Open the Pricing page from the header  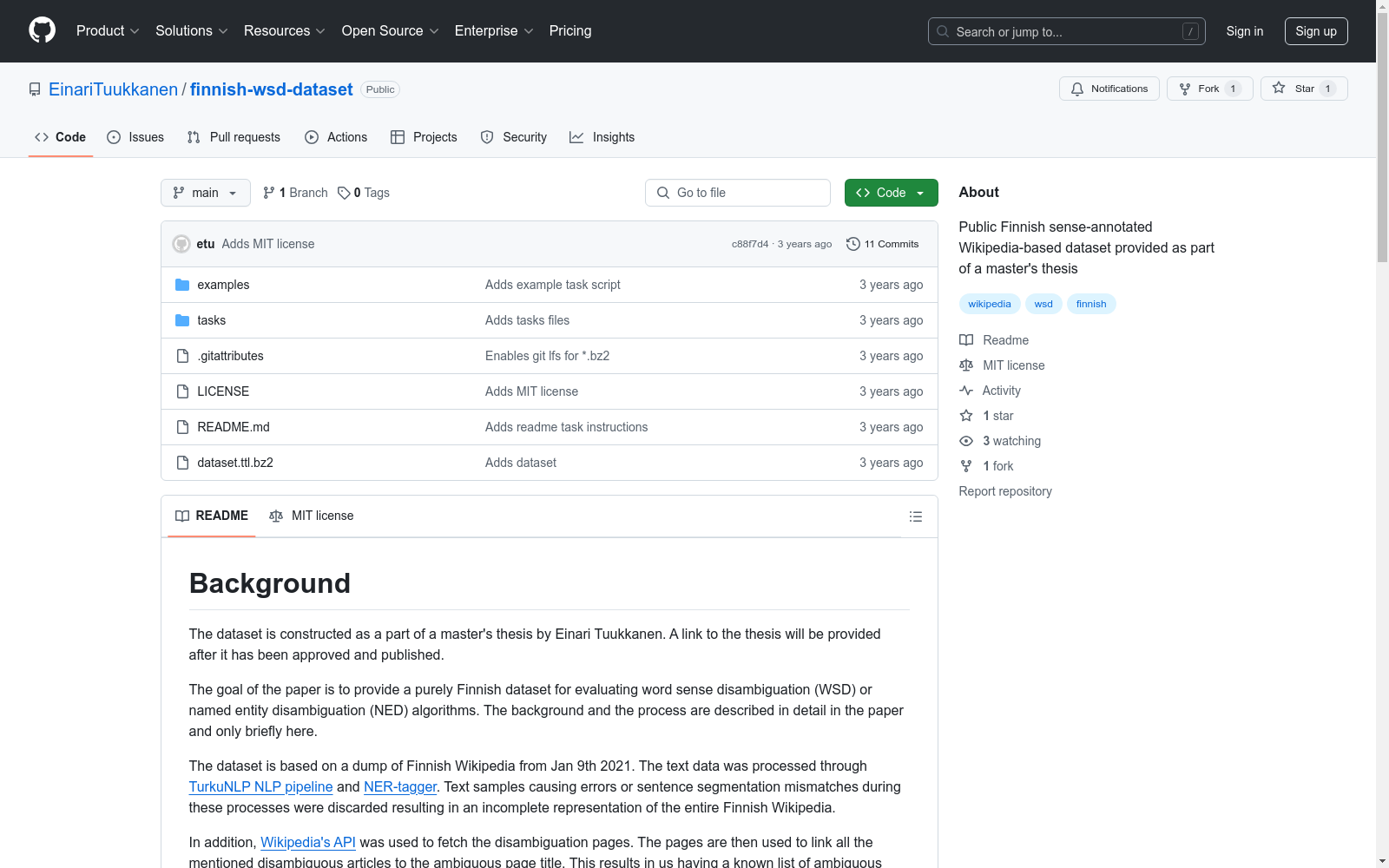[570, 31]
